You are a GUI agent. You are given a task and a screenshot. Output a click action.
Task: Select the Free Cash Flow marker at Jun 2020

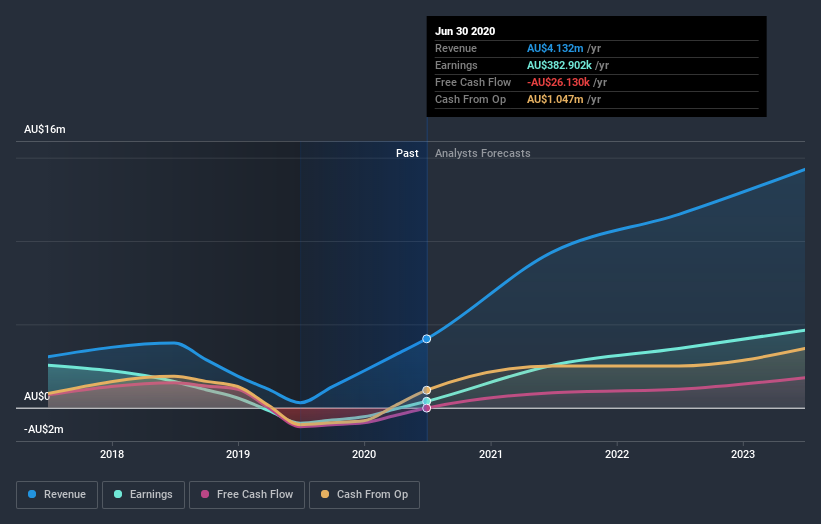(x=427, y=408)
